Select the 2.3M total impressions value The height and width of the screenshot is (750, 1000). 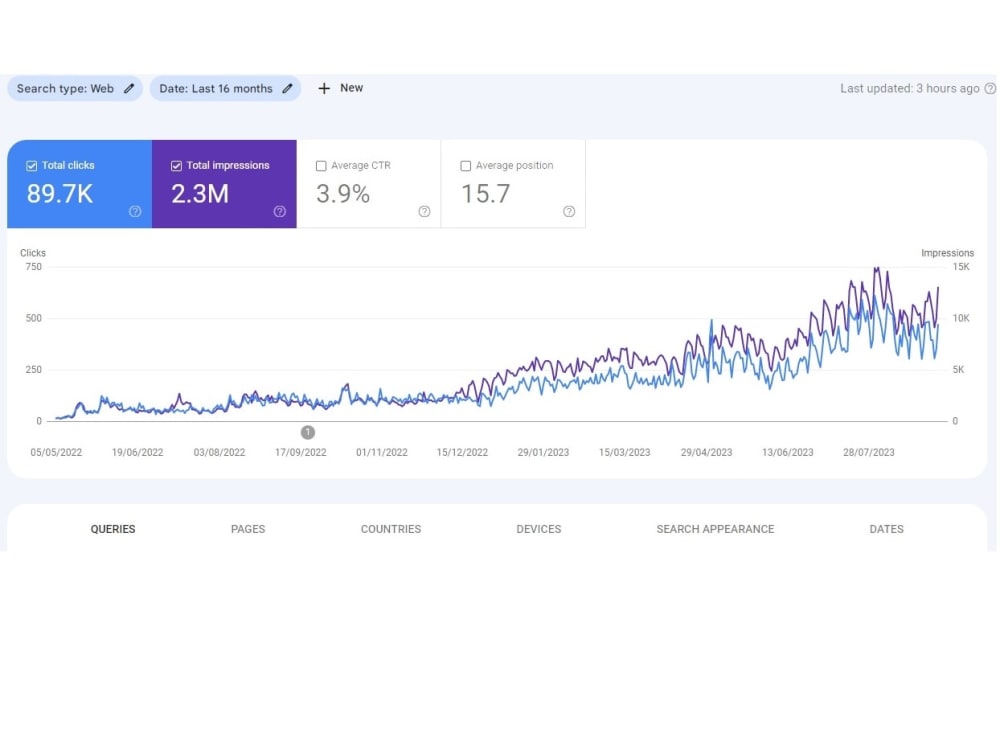pyautogui.click(x=200, y=194)
